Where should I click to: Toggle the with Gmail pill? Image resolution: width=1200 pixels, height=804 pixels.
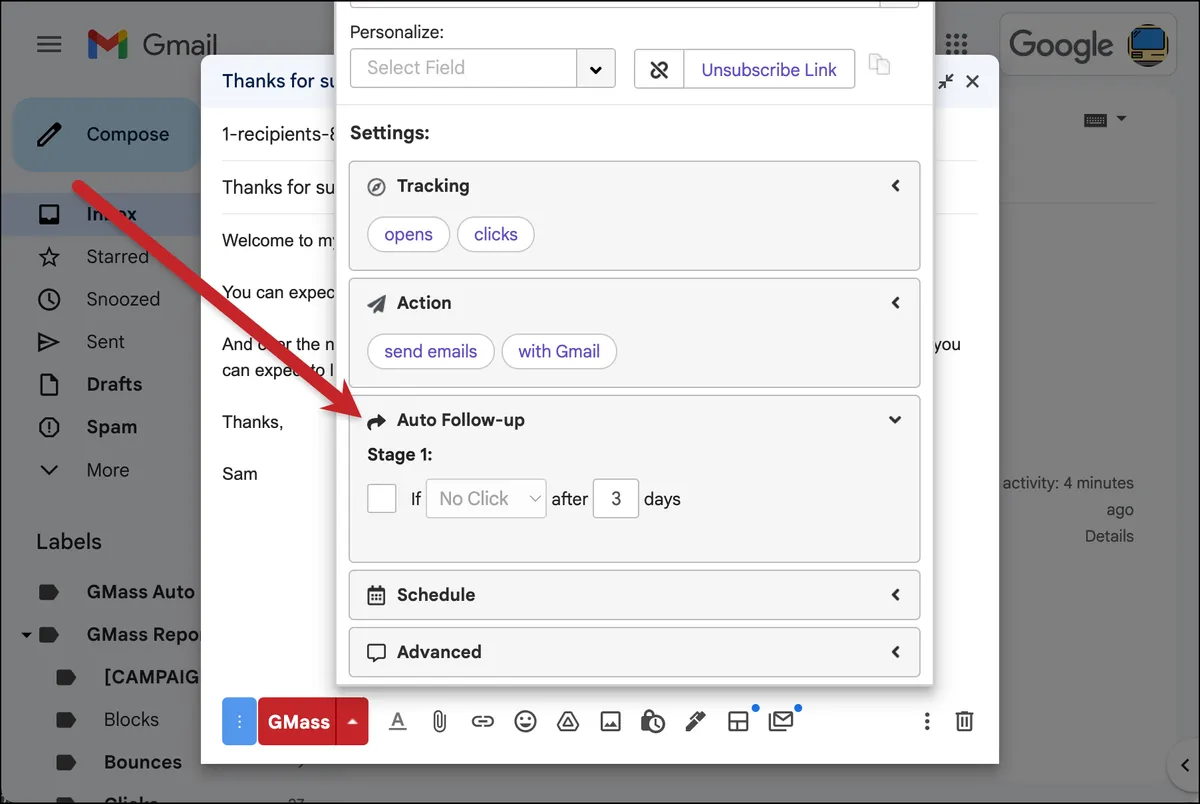[559, 351]
